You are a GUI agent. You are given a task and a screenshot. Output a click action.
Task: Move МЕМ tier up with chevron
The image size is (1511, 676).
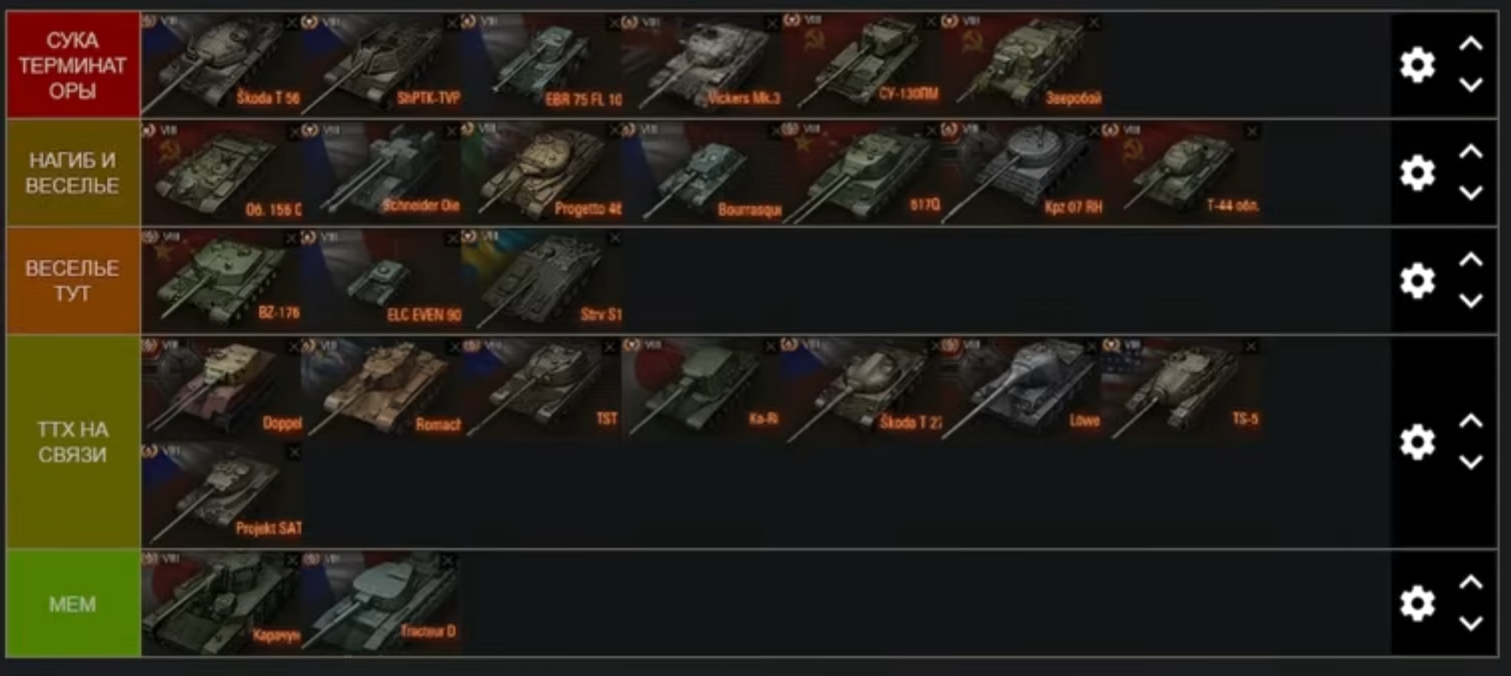(1470, 582)
